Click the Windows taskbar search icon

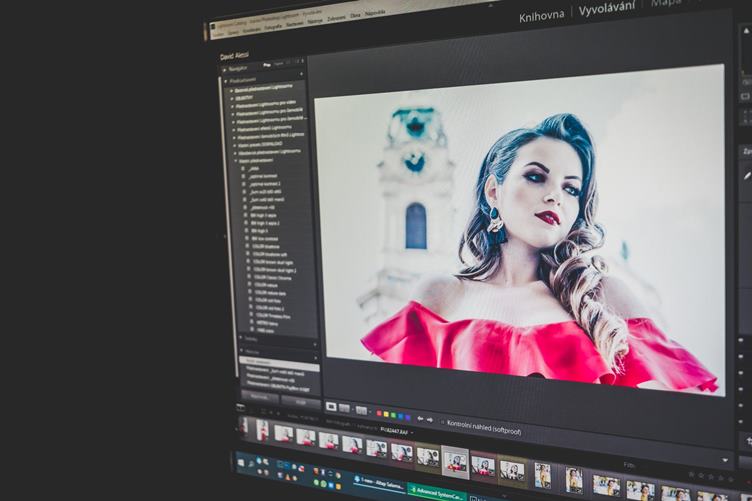250,464
